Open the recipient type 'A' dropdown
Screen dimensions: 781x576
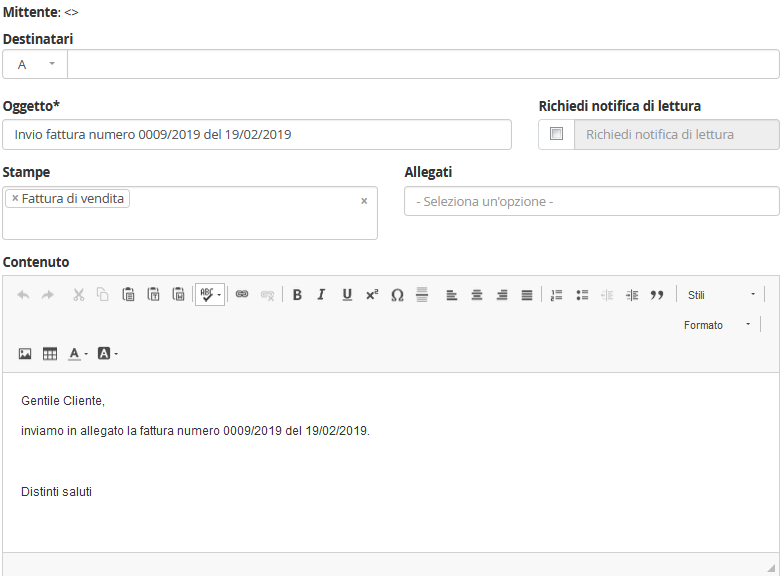(35, 64)
